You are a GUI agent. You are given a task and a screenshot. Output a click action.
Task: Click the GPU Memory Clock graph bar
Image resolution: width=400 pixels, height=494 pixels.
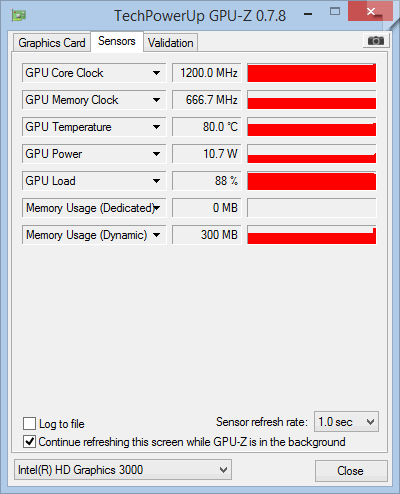click(x=312, y=100)
